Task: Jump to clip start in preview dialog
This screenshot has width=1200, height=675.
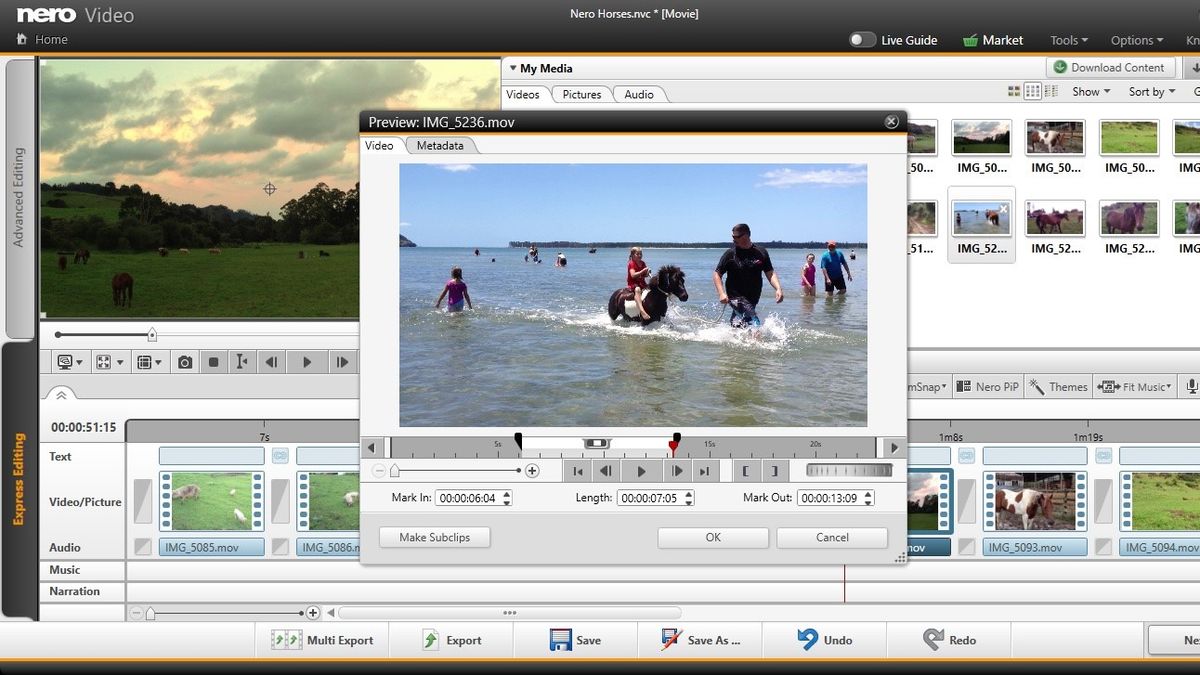Action: (x=578, y=471)
